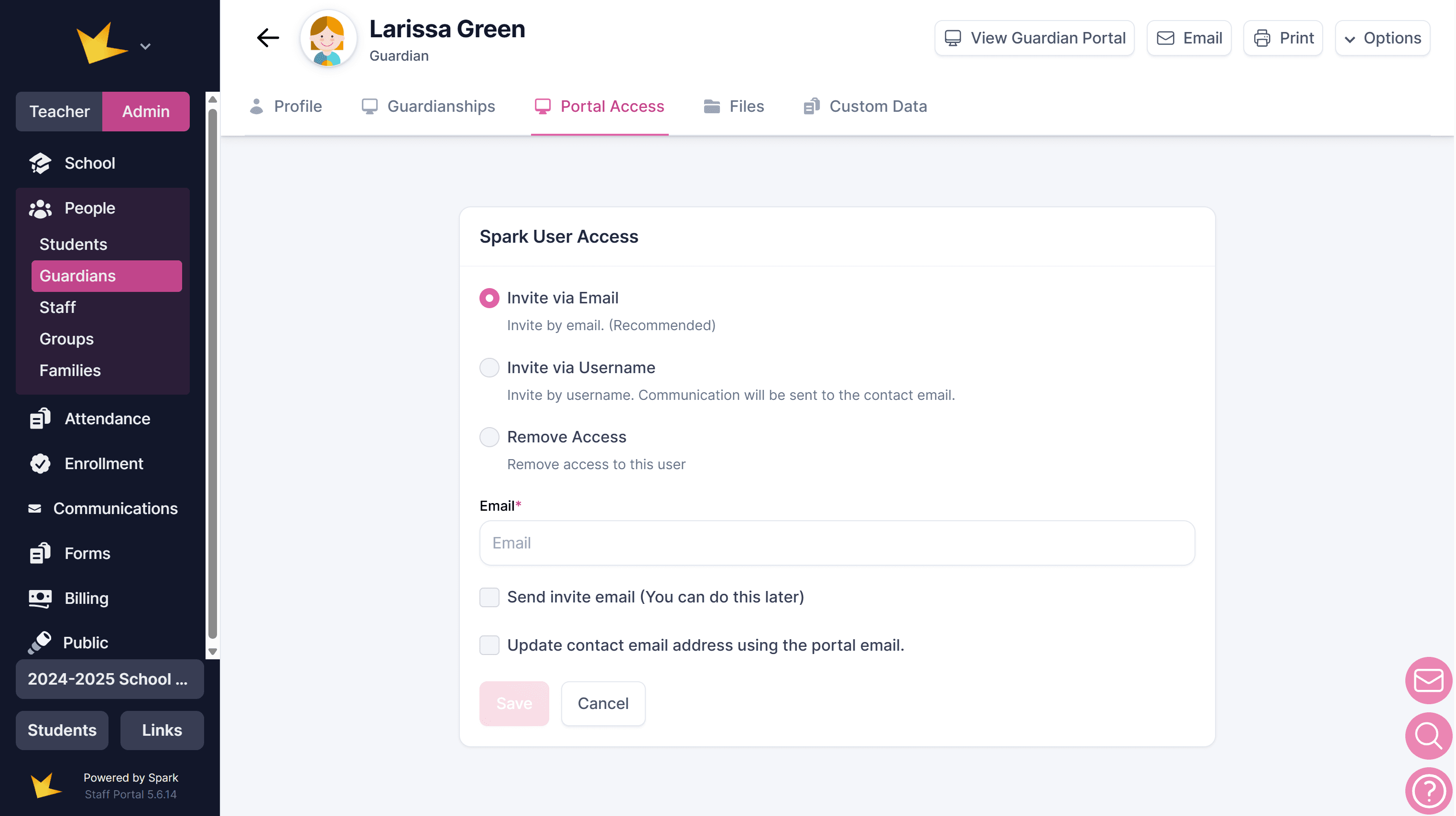Click the School graduation cap icon
The height and width of the screenshot is (816, 1456).
coord(40,163)
